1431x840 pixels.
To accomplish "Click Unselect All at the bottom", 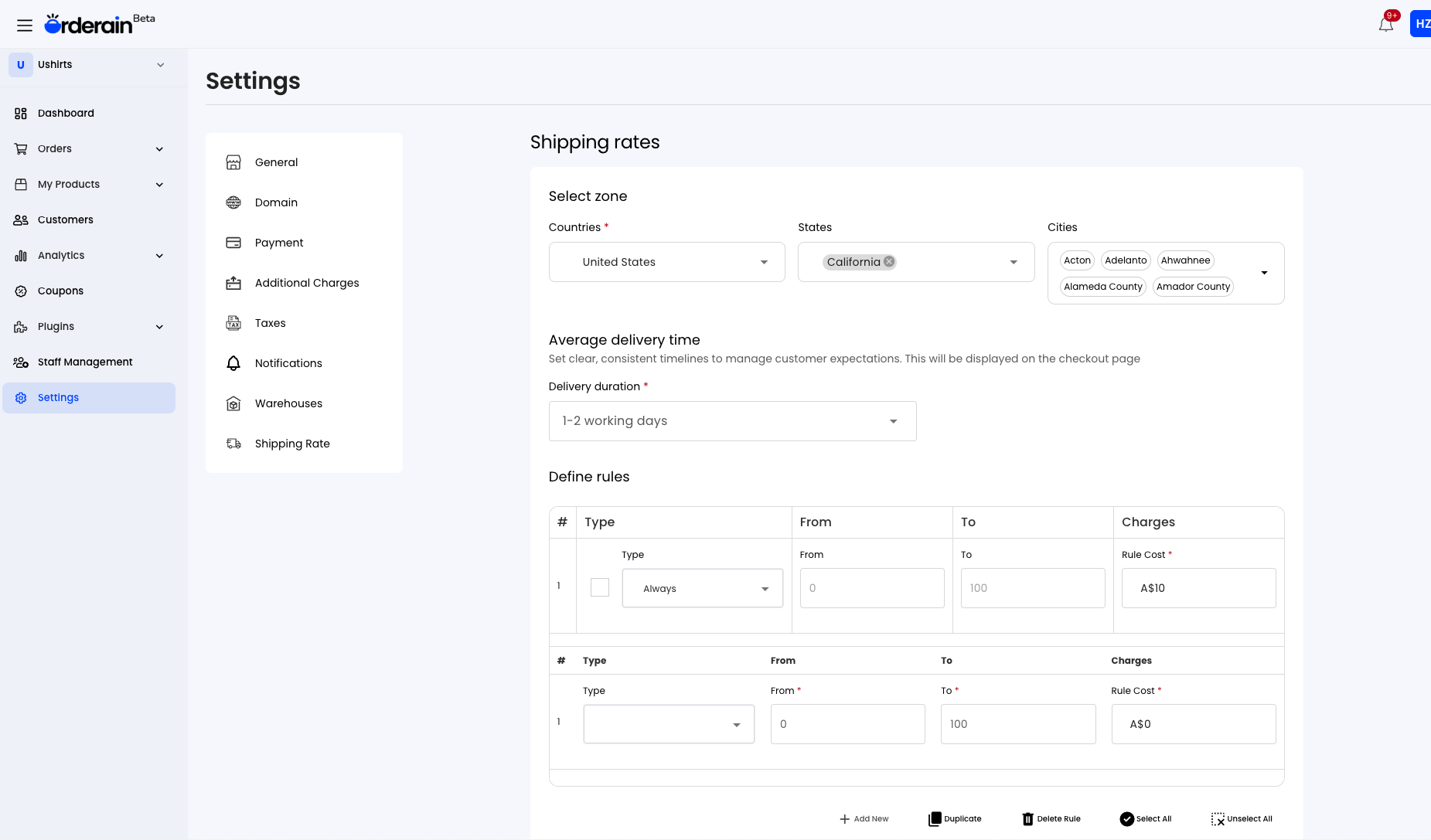I will [x=1242, y=818].
